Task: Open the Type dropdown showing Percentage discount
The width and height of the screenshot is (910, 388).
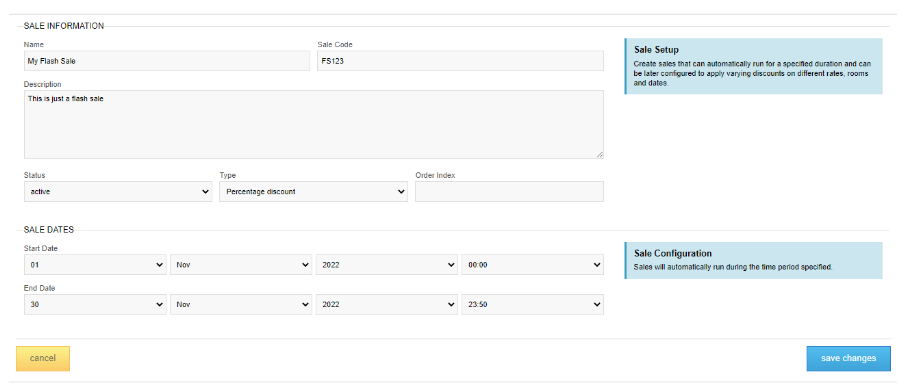Action: 313,191
